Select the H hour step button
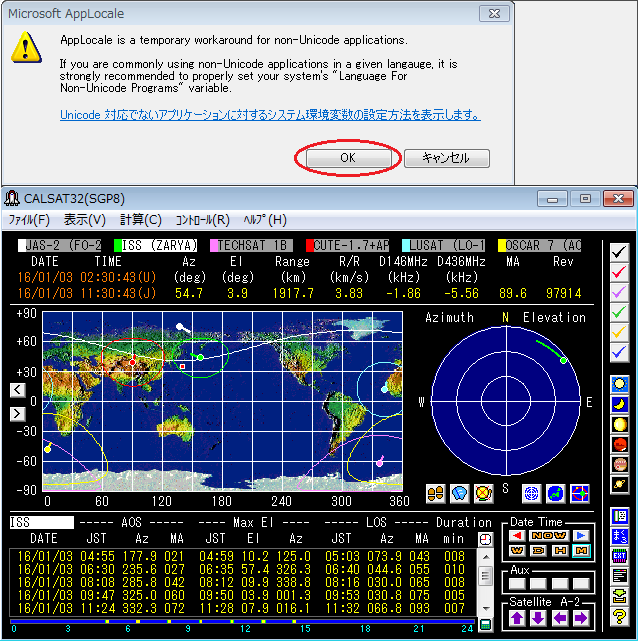 point(560,551)
